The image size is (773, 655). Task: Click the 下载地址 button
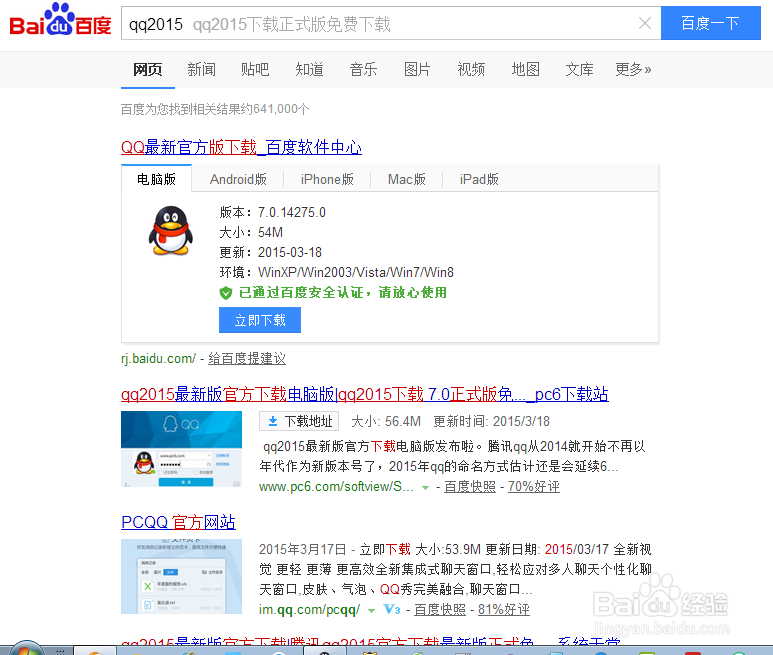[x=299, y=421]
